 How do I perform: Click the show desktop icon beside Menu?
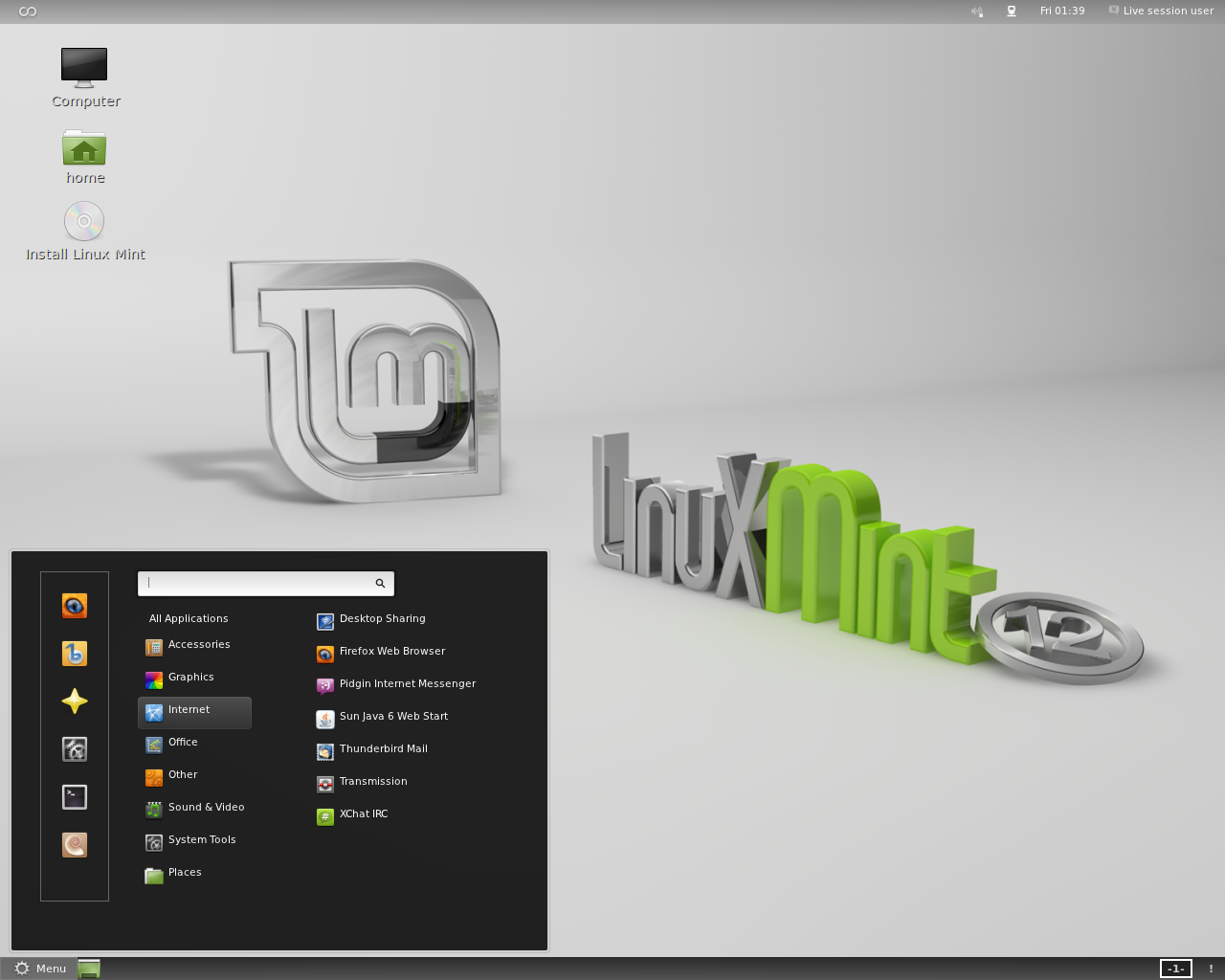pyautogui.click(x=89, y=969)
